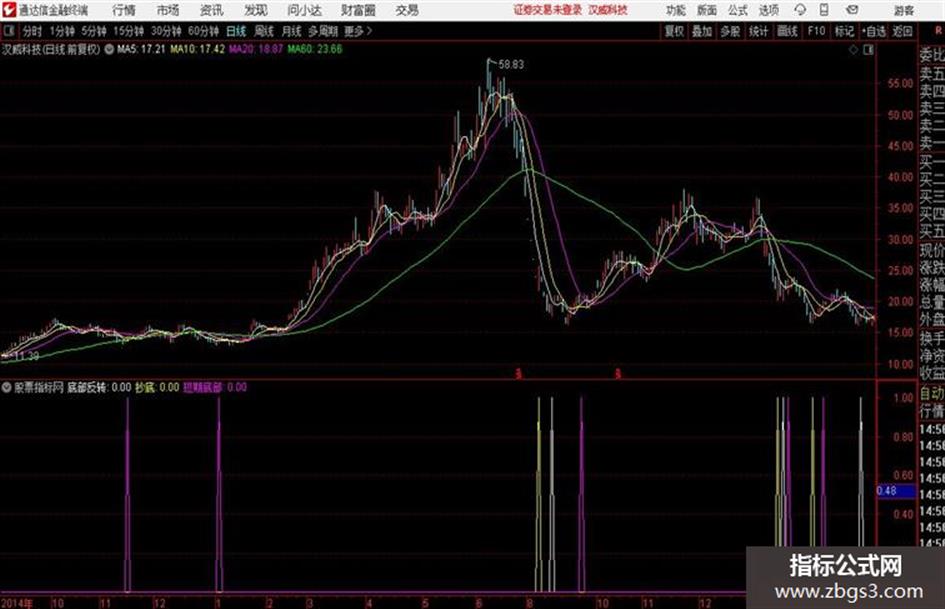Switch to the 1分钟 period tab
This screenshot has width=945, height=609.
pos(62,31)
